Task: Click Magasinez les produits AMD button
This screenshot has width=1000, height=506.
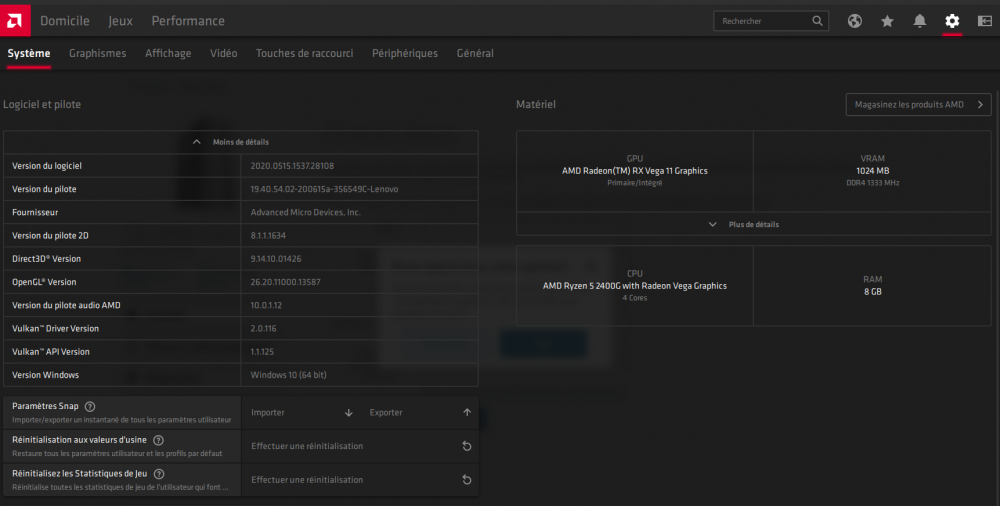Action: click(917, 104)
